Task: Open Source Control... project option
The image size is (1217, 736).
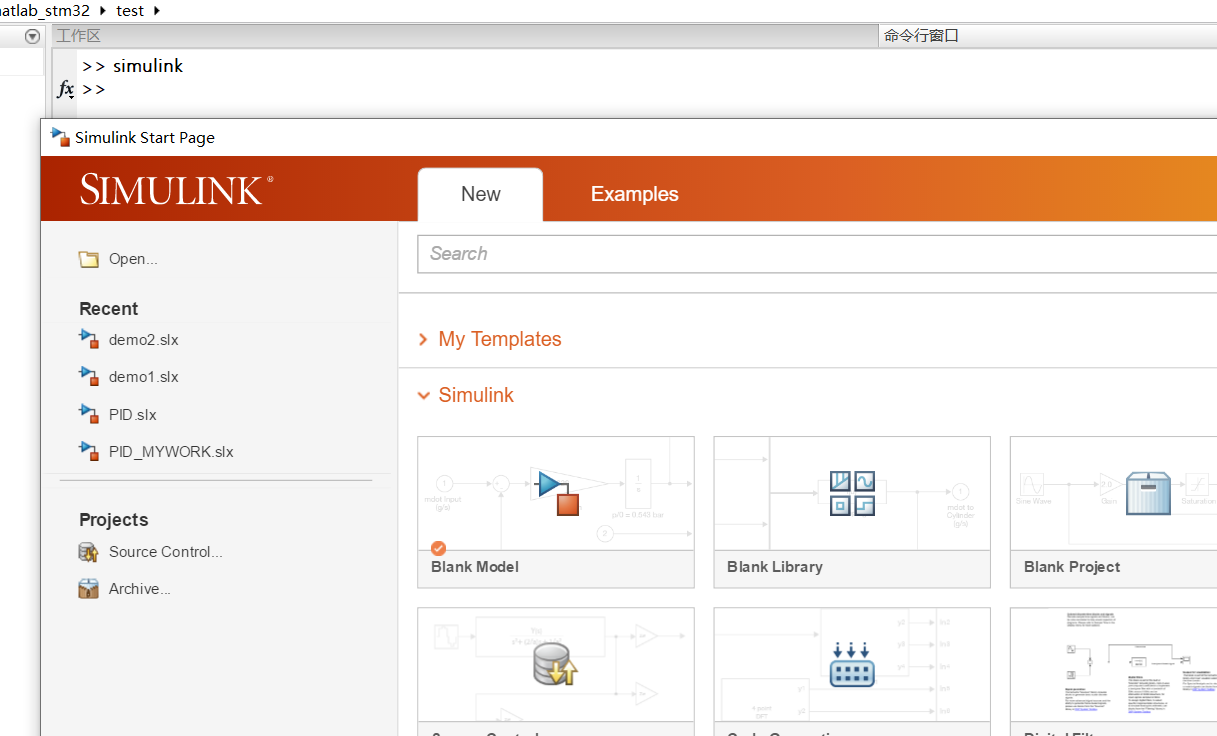Action: click(166, 552)
